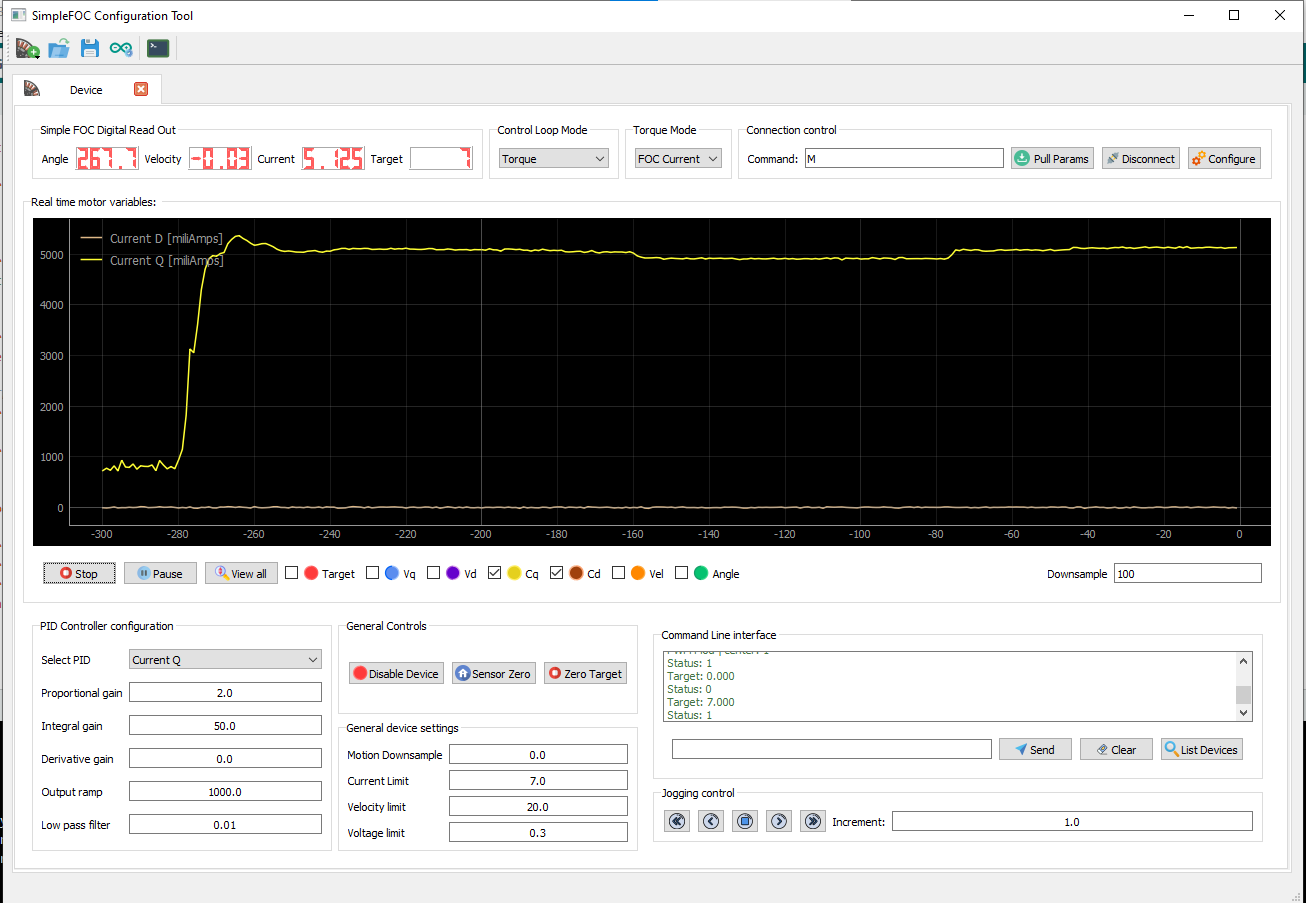Click the View all button

241,573
